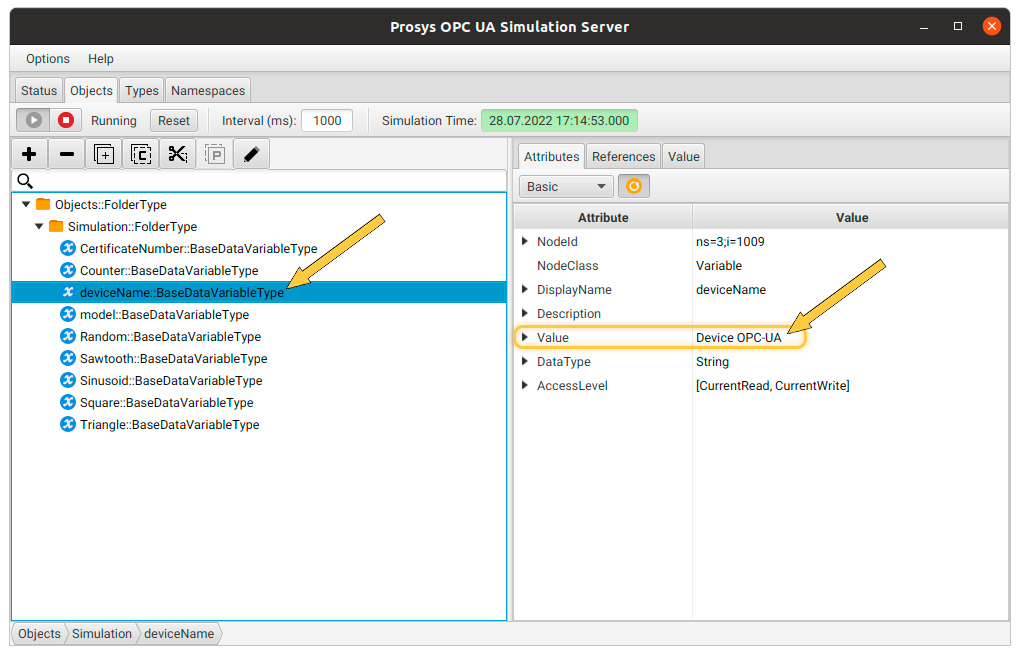The width and height of the screenshot is (1020, 655).
Task: Click the Simulation folder icon
Action: point(56,226)
